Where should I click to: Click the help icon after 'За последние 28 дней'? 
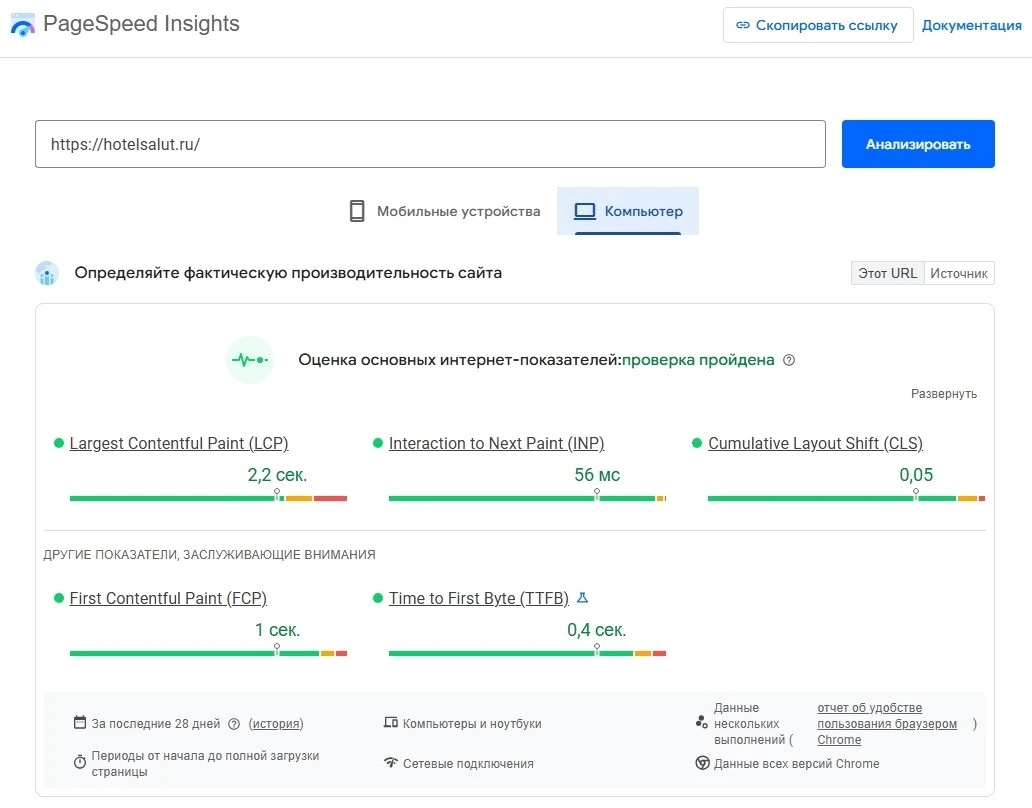click(x=234, y=724)
